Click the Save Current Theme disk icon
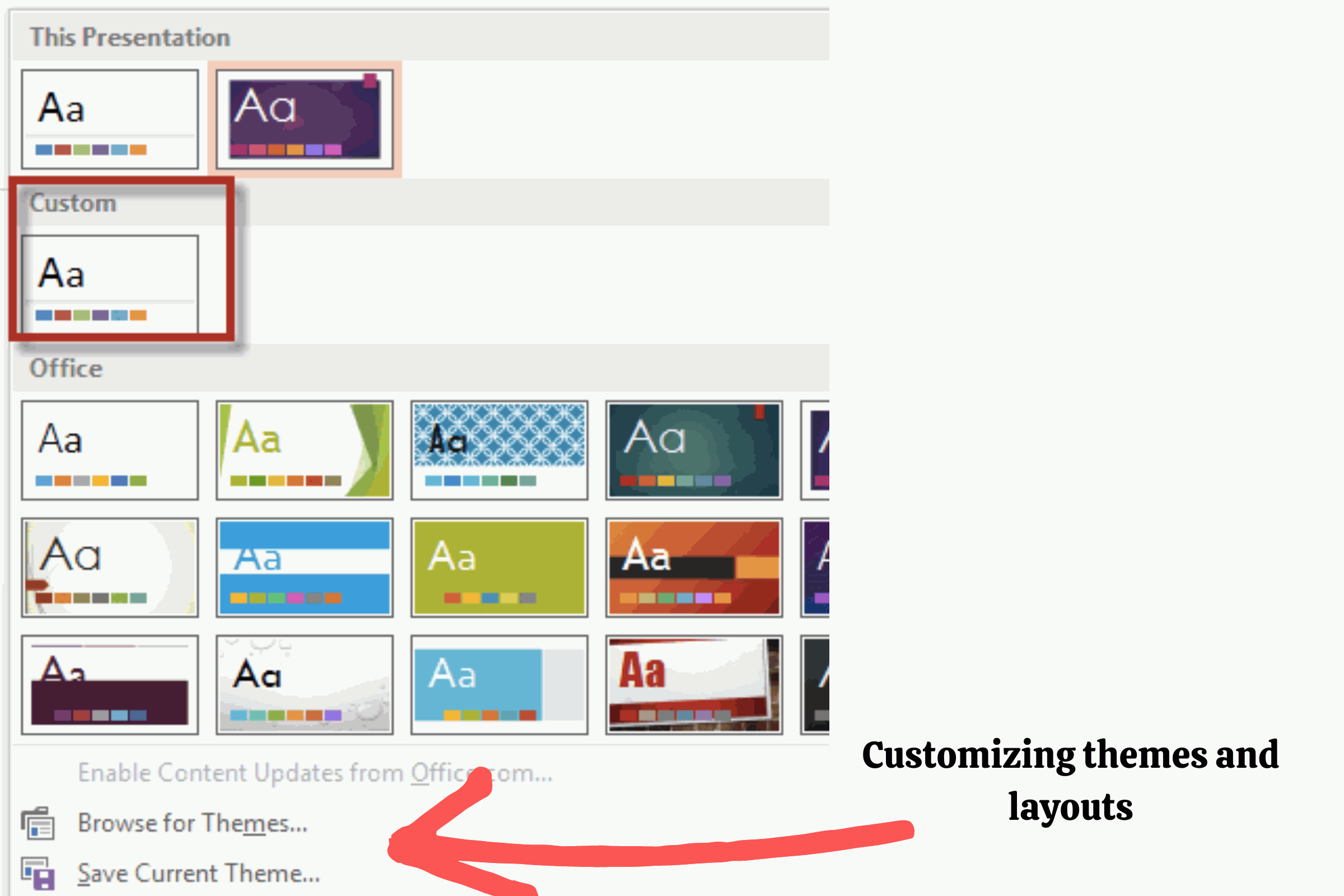This screenshot has width=1344, height=896. 38,874
